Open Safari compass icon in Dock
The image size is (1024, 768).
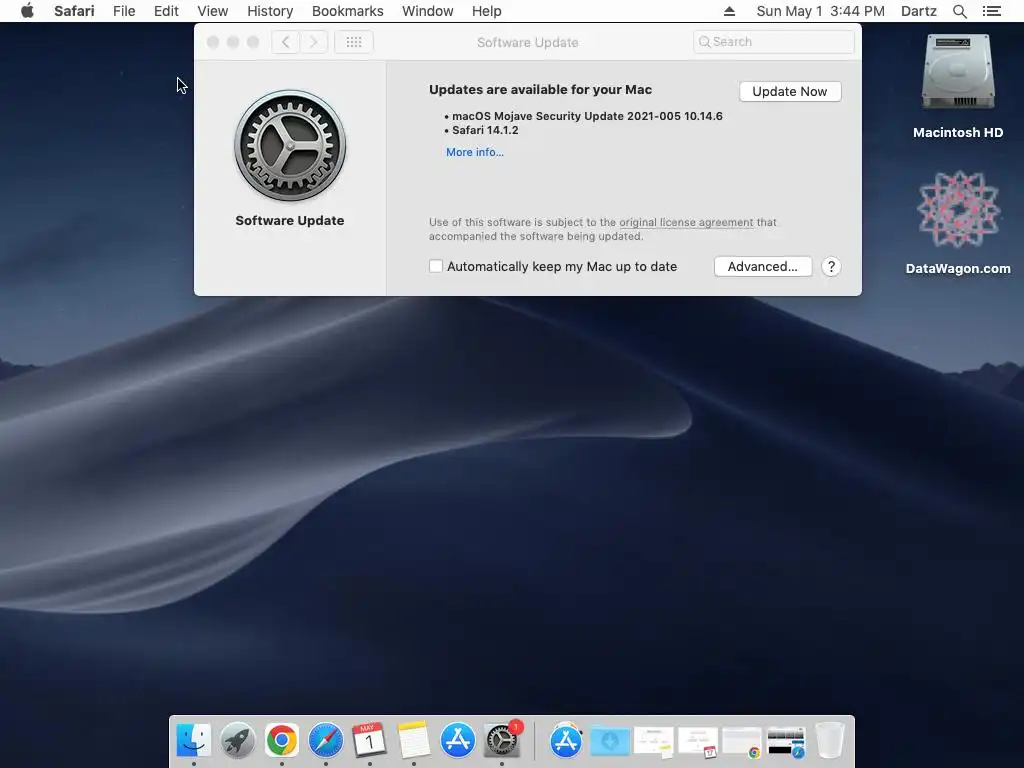[x=326, y=741]
